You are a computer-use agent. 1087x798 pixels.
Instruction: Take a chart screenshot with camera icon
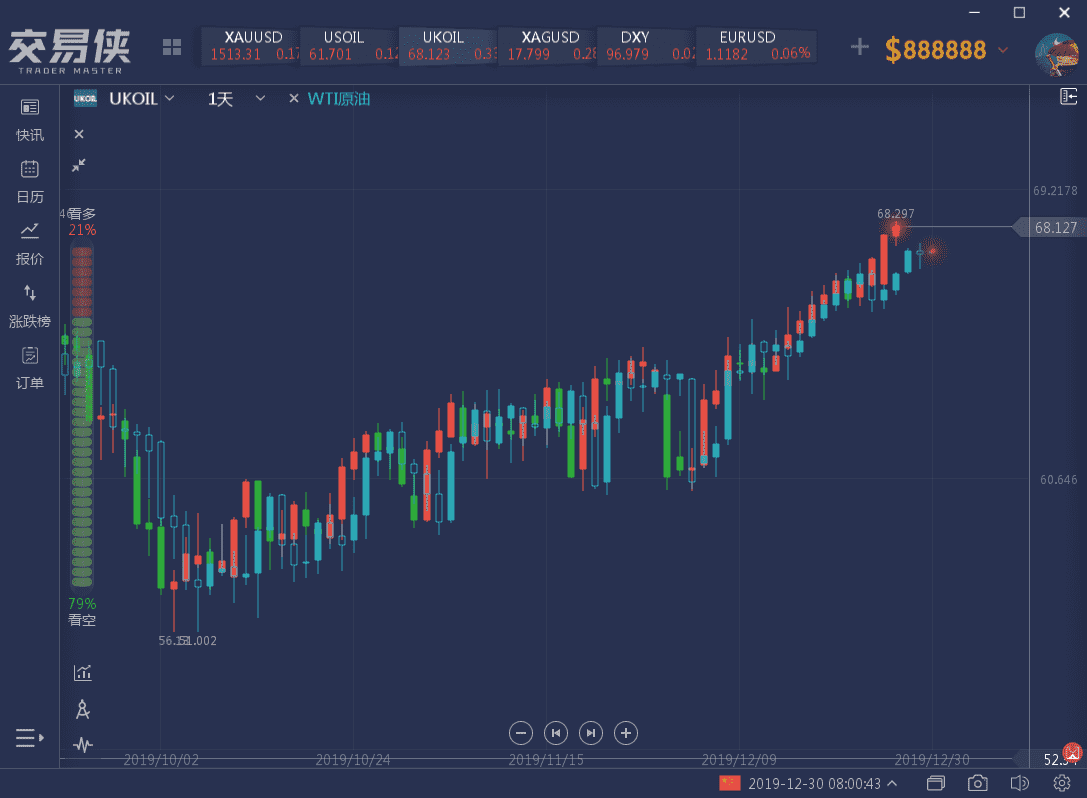pos(978,783)
